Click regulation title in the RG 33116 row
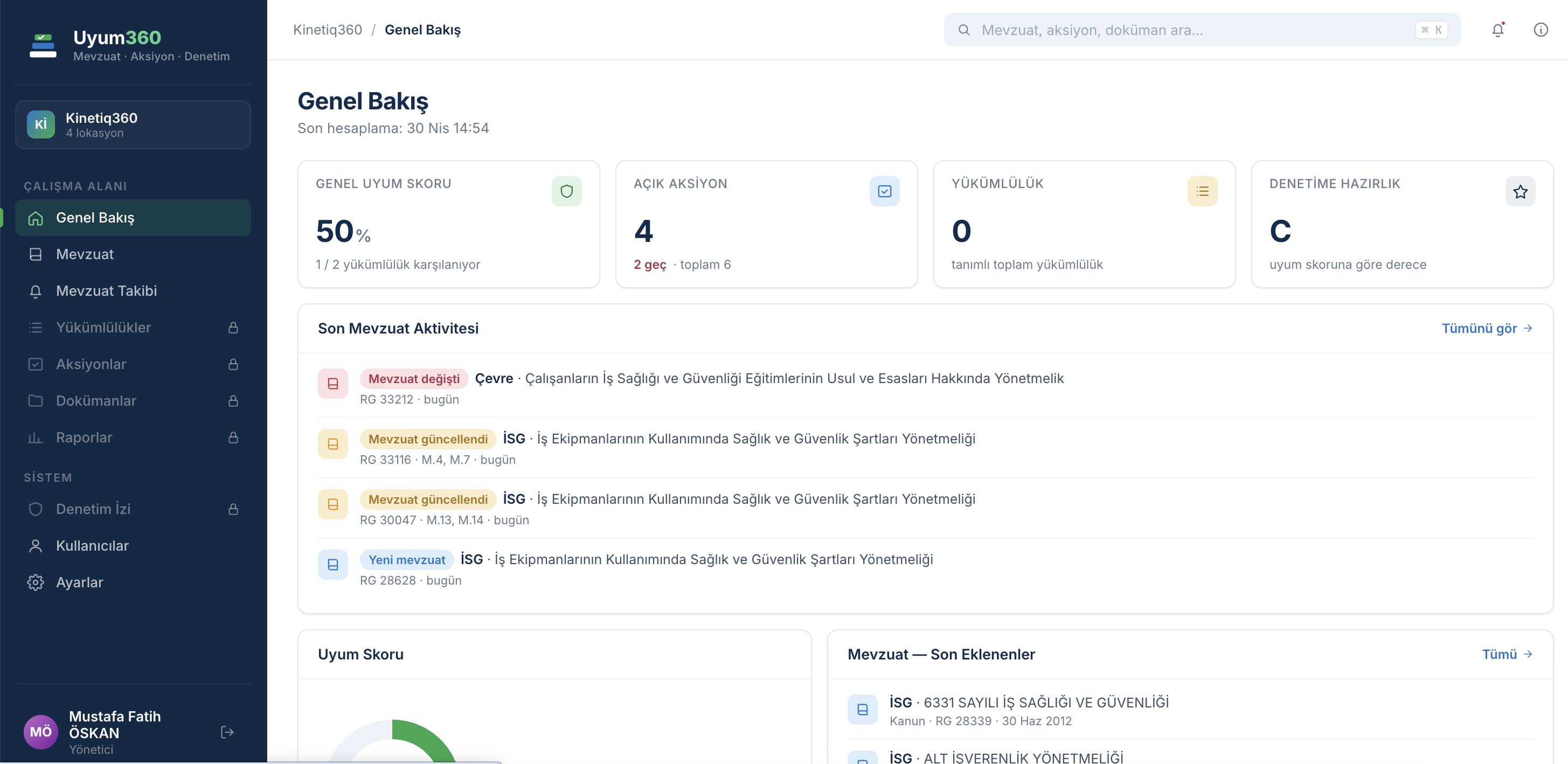The width and height of the screenshot is (1568, 764). point(756,439)
